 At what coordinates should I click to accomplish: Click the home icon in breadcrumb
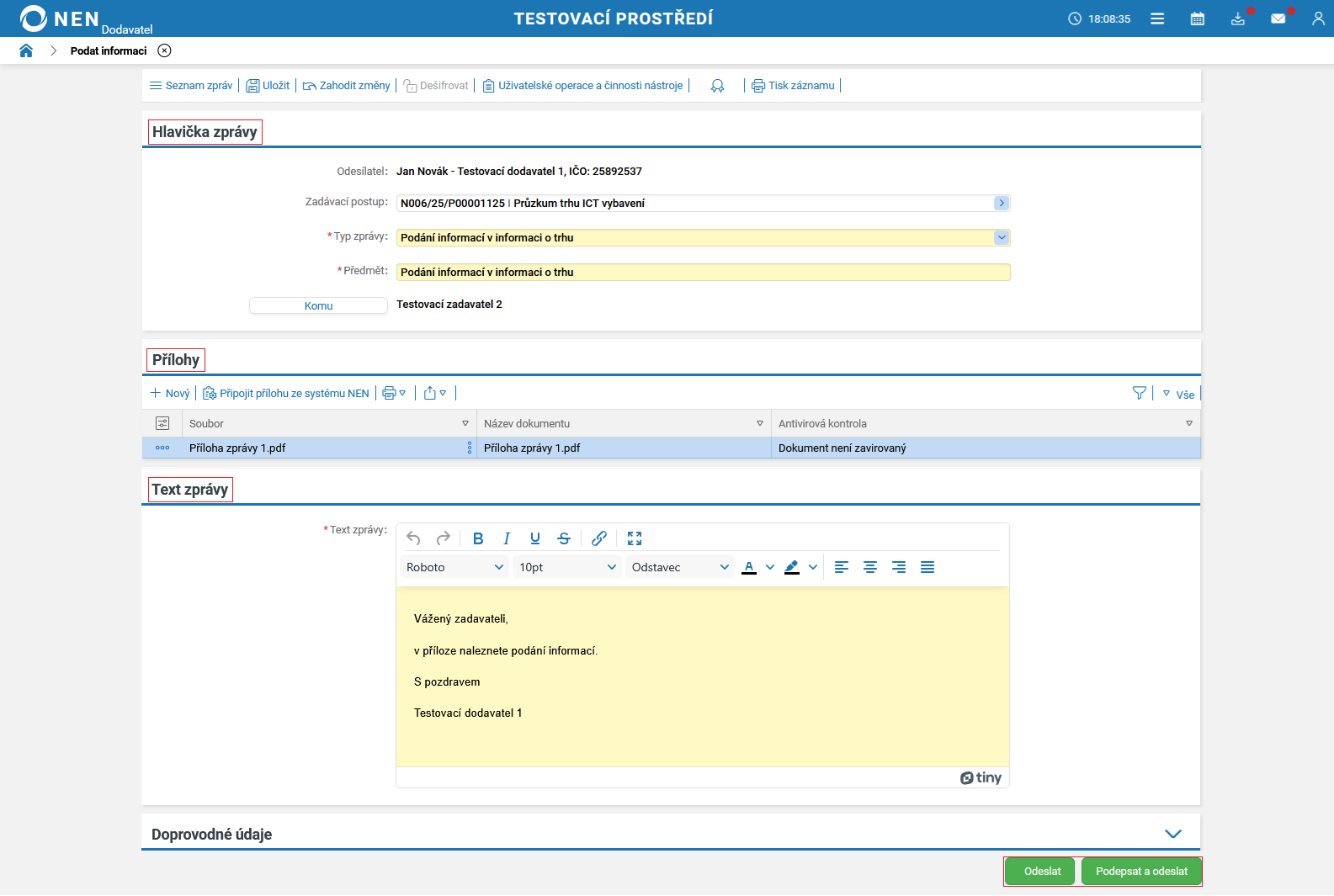click(x=26, y=50)
